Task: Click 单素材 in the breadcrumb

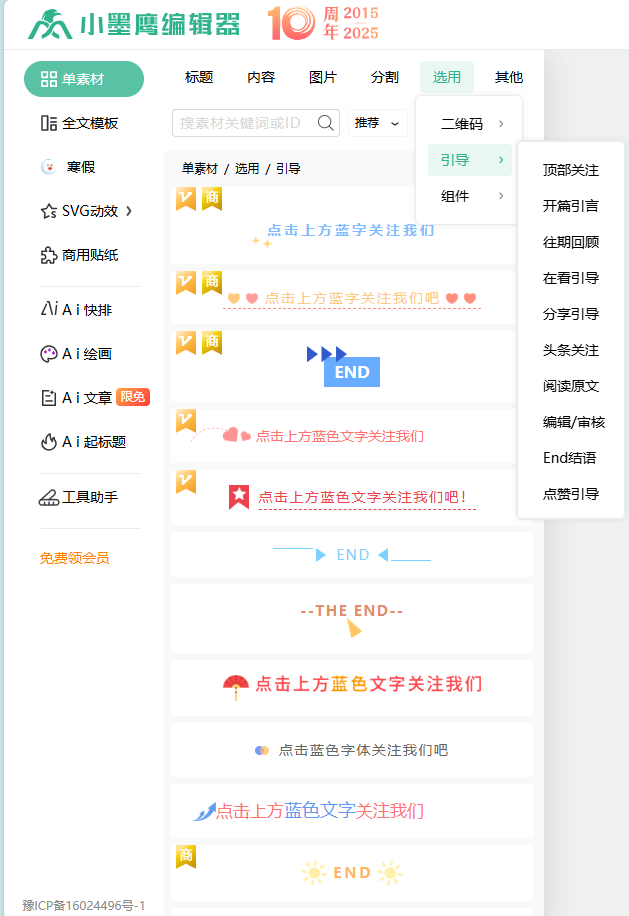Action: (199, 169)
